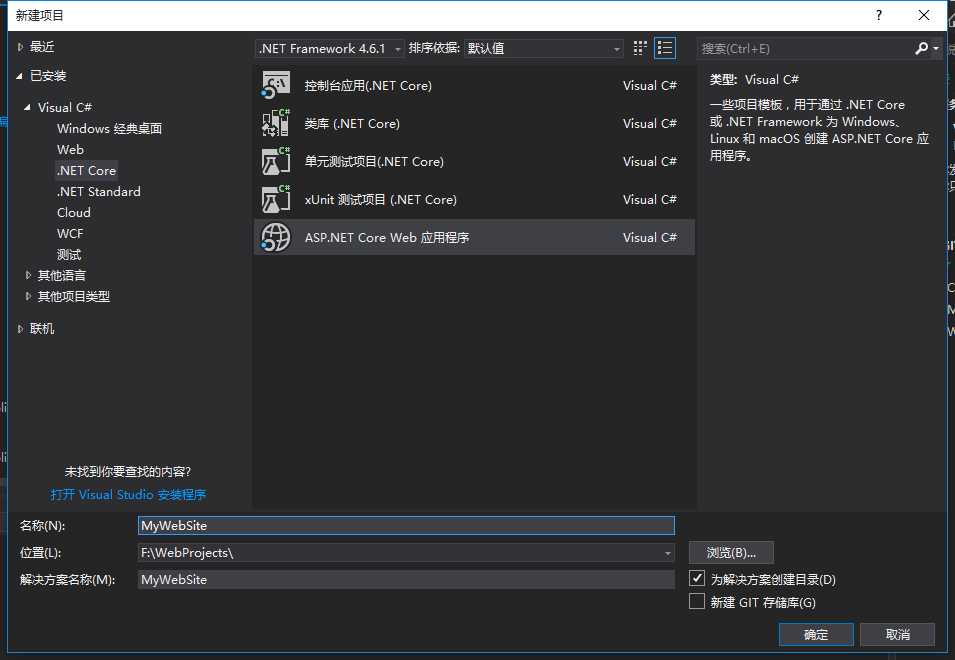The width and height of the screenshot is (955, 660).
Task: Click the 其他语言 label
Action: click(x=62, y=275)
